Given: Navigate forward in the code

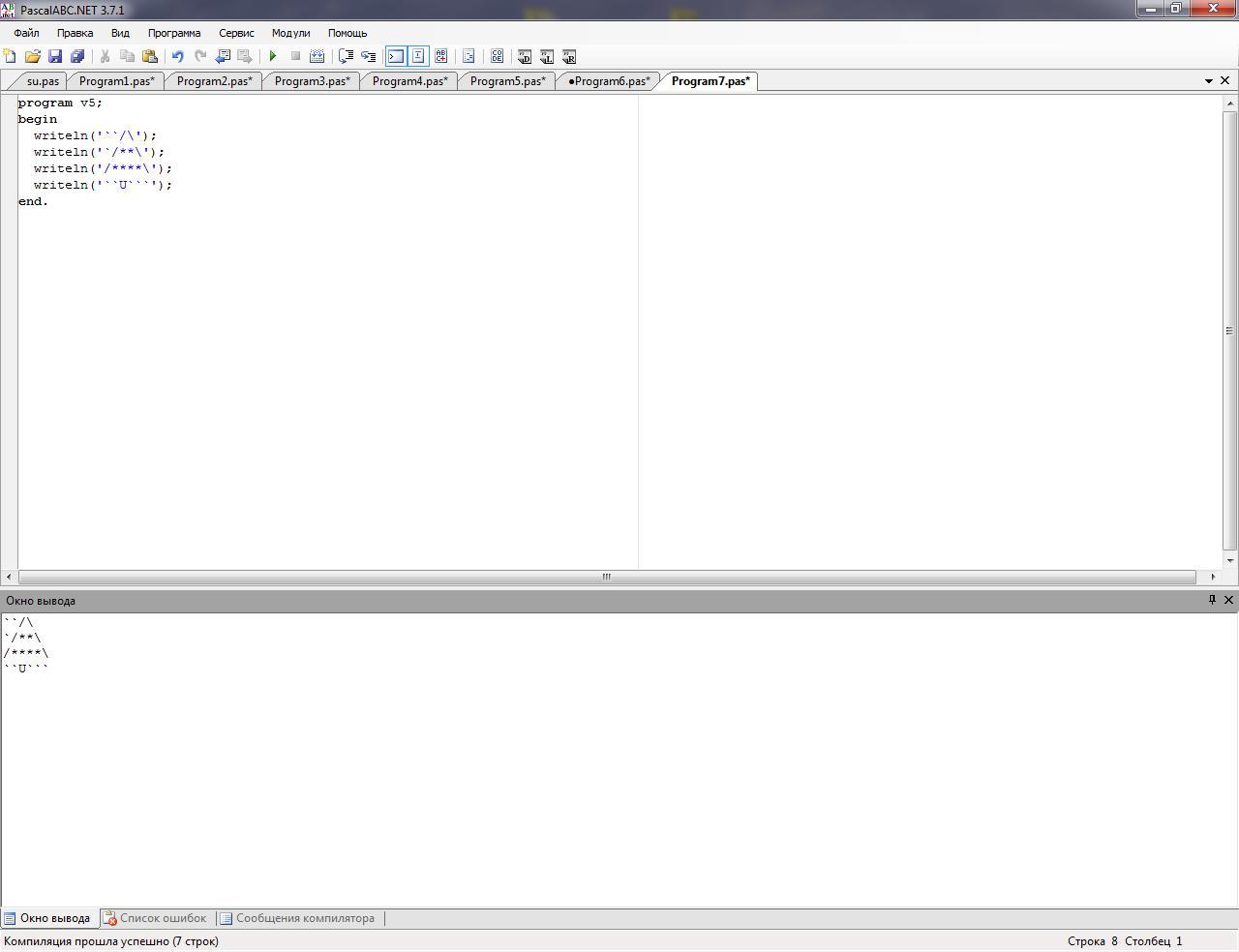Looking at the screenshot, I should point(245,56).
